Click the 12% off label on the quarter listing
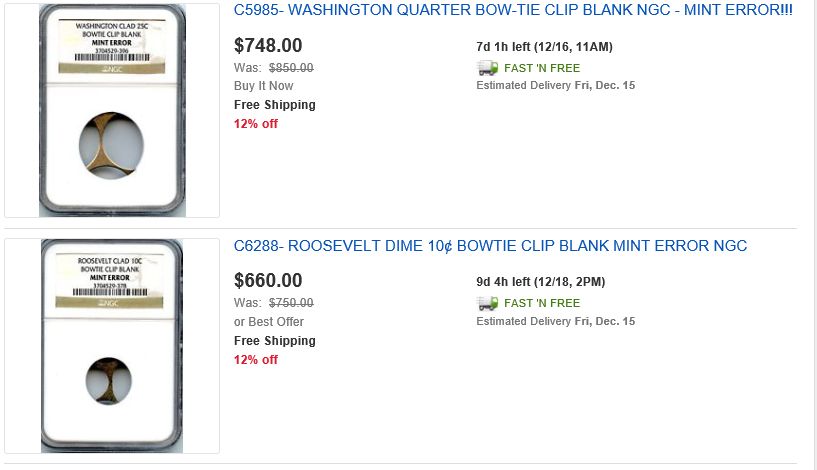The height and width of the screenshot is (470, 817). [256, 124]
